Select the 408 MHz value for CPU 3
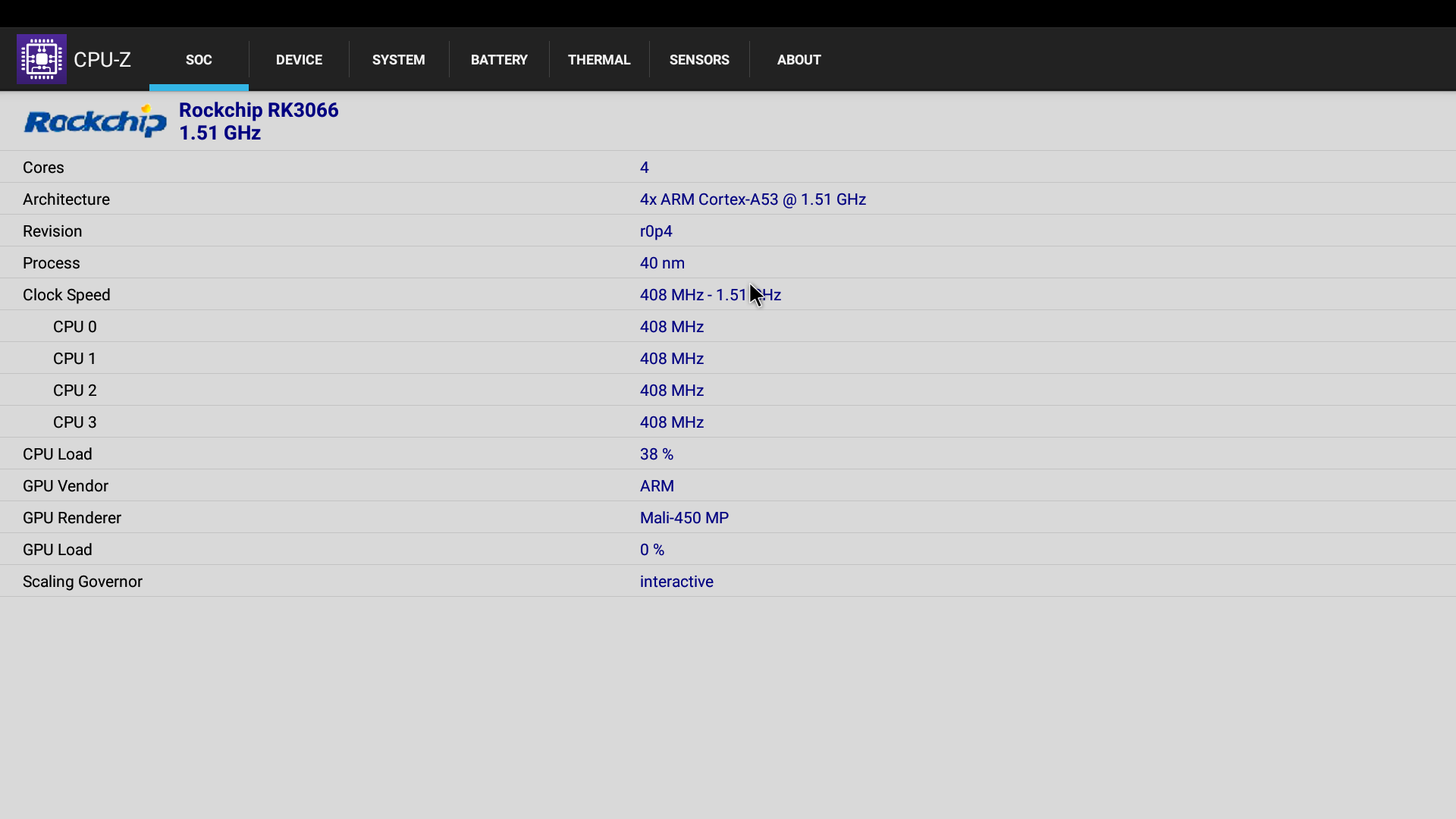The width and height of the screenshot is (1456, 819). (x=672, y=422)
